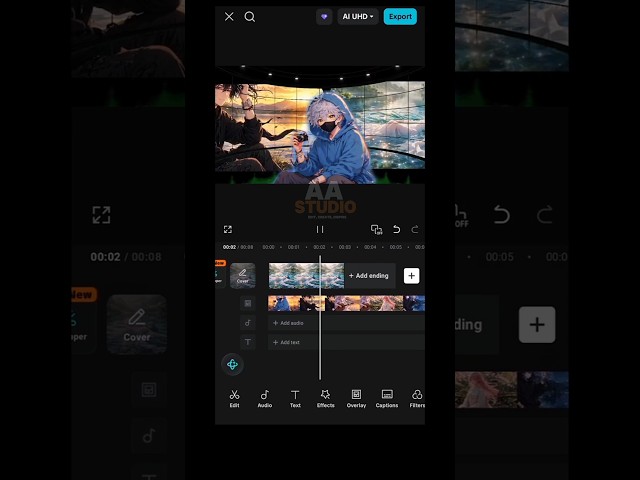Open the Cover editor thumbnail
The height and width of the screenshot is (480, 640).
[243, 276]
